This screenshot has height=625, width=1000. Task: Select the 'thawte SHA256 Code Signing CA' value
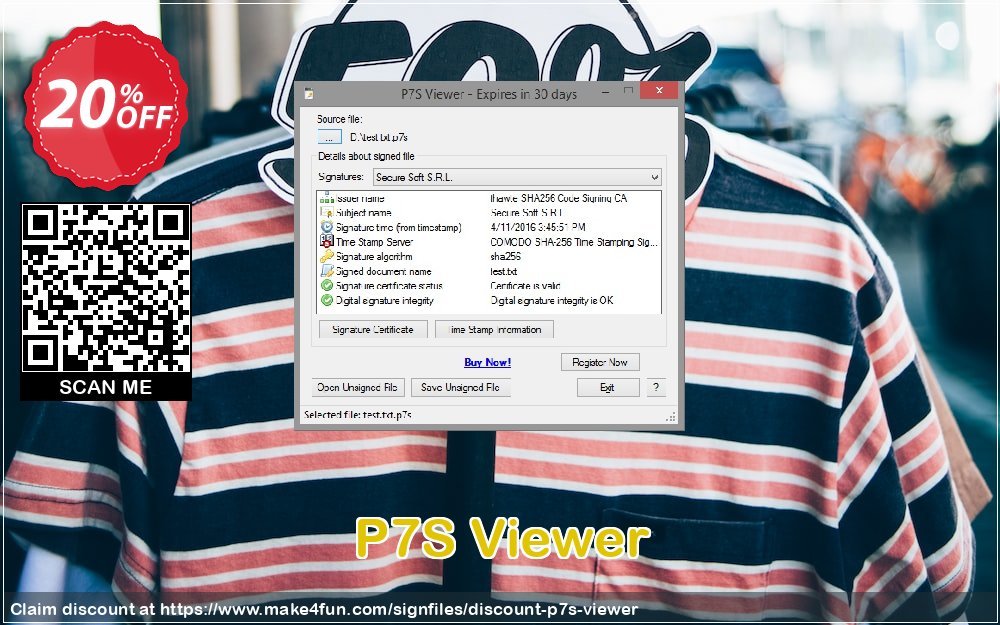pyautogui.click(x=559, y=198)
